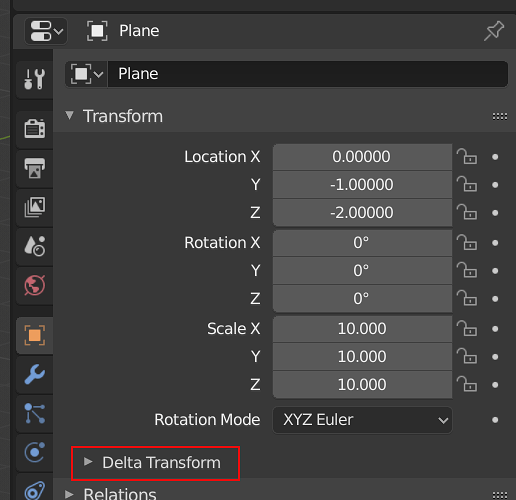The width and height of the screenshot is (516, 500).
Task: Open the Particles properties tab
Action: 35,413
